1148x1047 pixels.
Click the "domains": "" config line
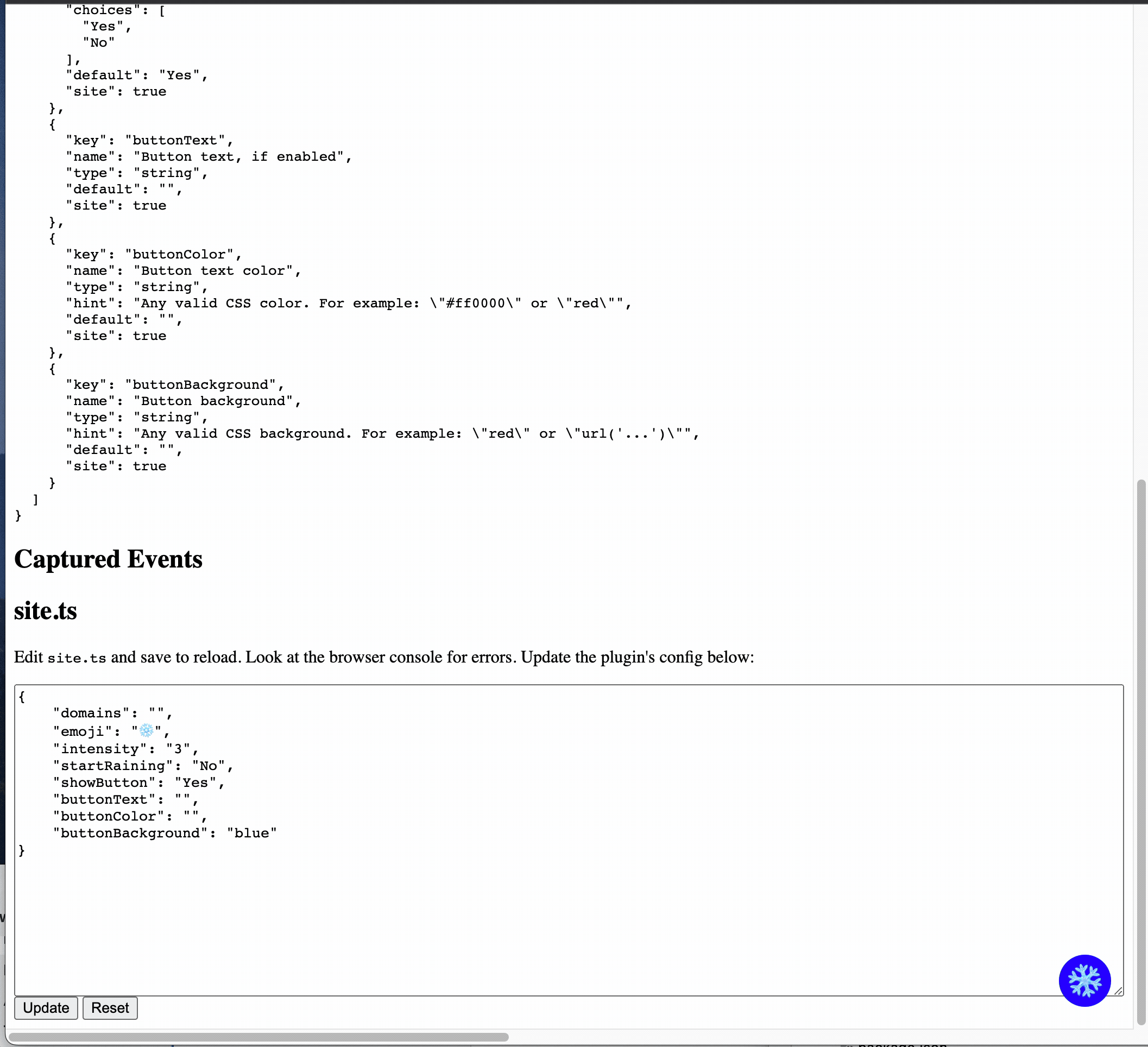113,714
